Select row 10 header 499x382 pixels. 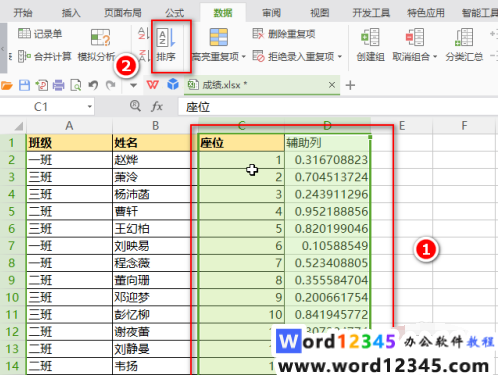click(x=12, y=297)
